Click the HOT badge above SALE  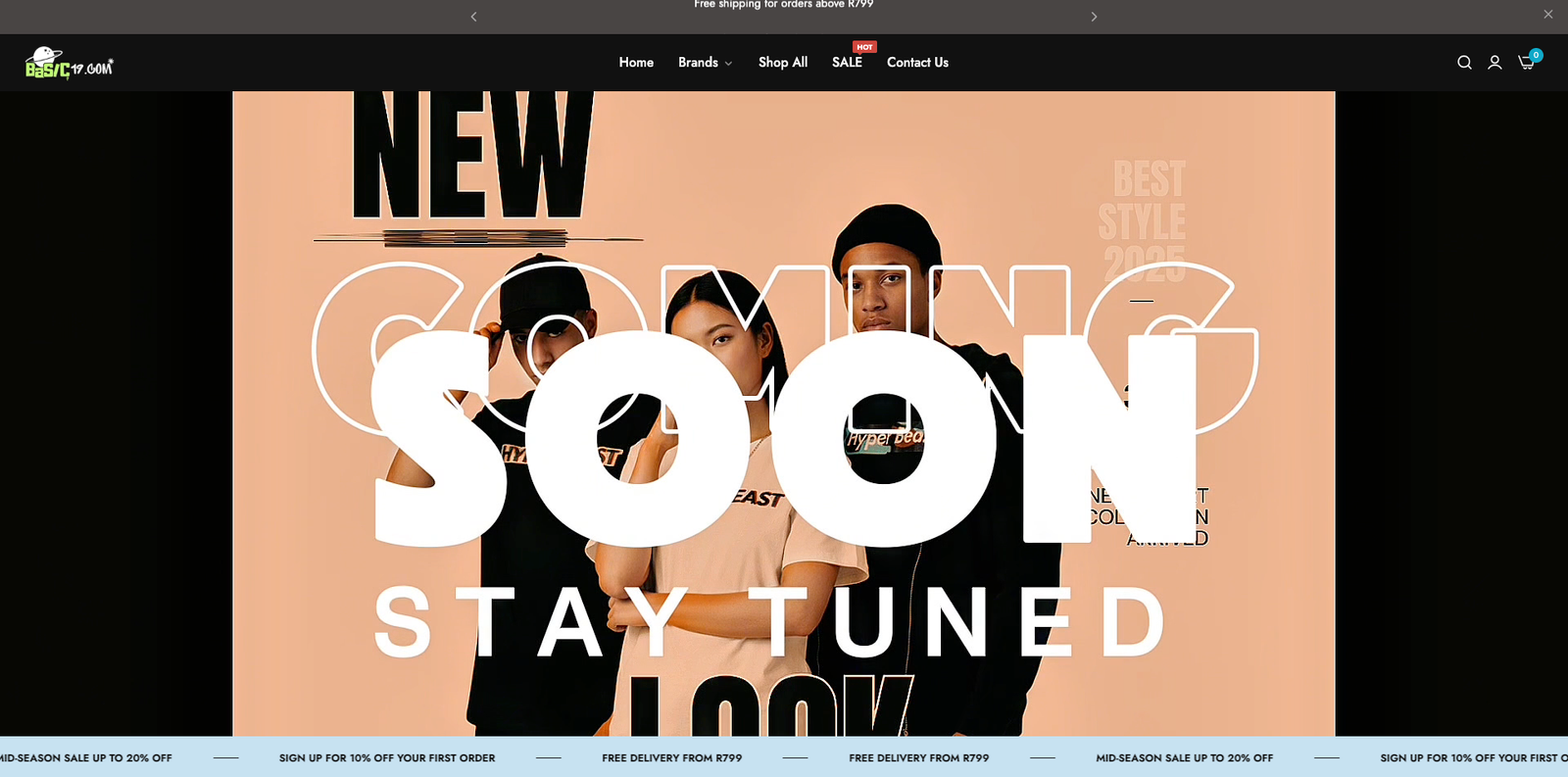tap(864, 47)
